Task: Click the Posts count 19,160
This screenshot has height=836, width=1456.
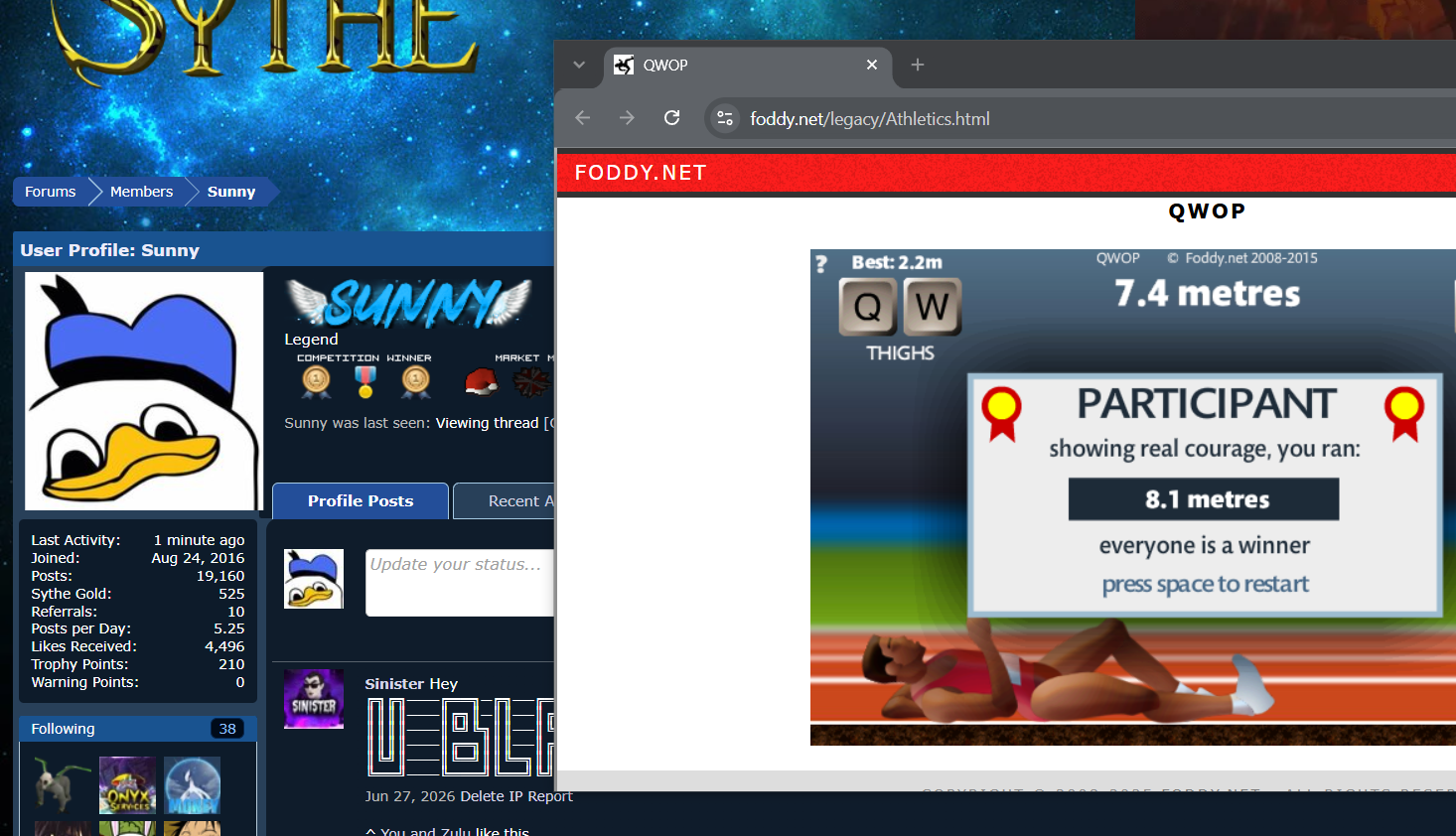Action: pos(220,576)
